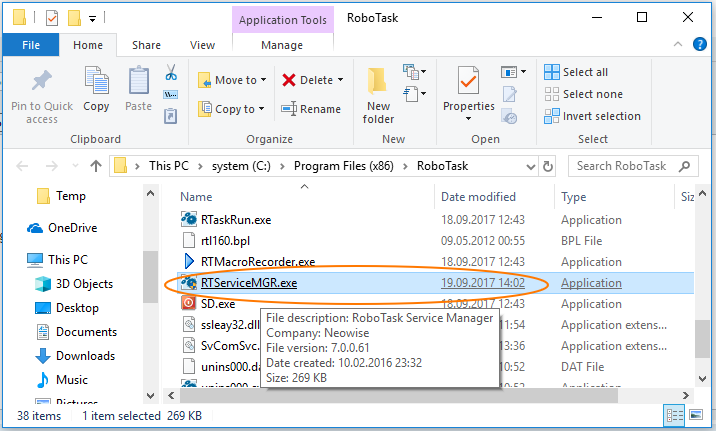Sort by Name column header
The width and height of the screenshot is (716, 431).
tap(196, 197)
